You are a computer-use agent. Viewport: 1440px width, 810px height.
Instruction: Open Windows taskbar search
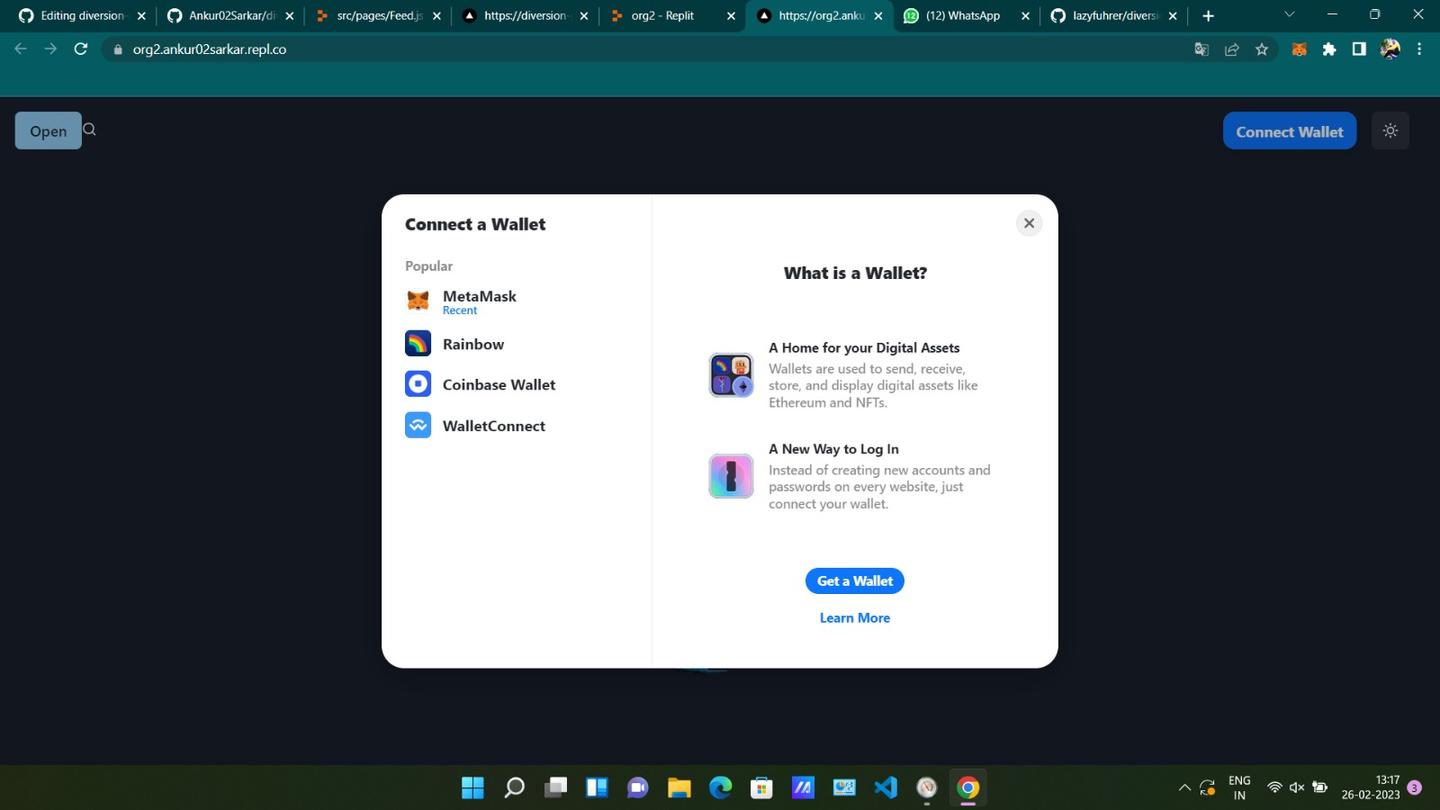514,788
